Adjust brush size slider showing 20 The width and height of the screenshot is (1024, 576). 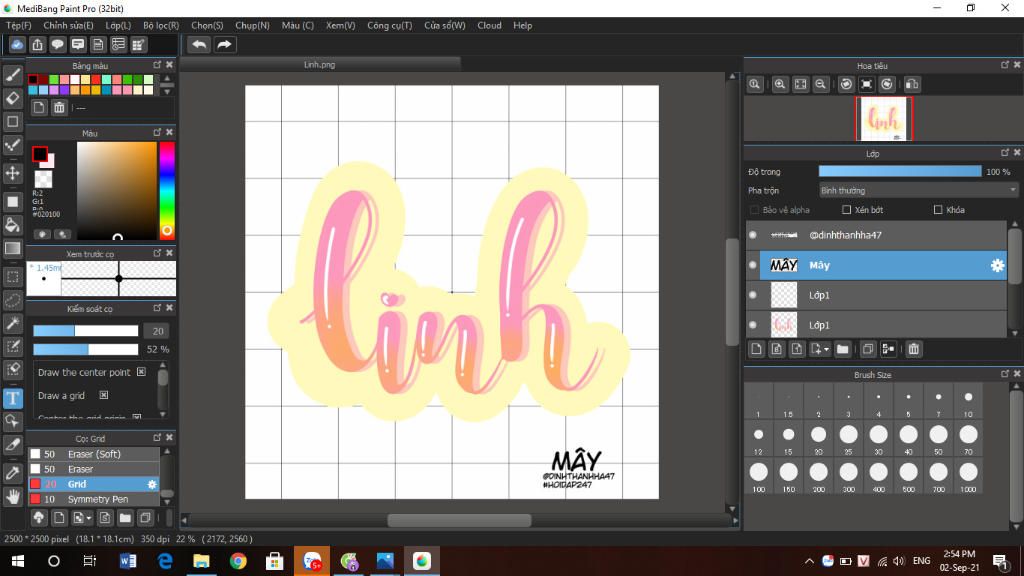click(x=86, y=331)
